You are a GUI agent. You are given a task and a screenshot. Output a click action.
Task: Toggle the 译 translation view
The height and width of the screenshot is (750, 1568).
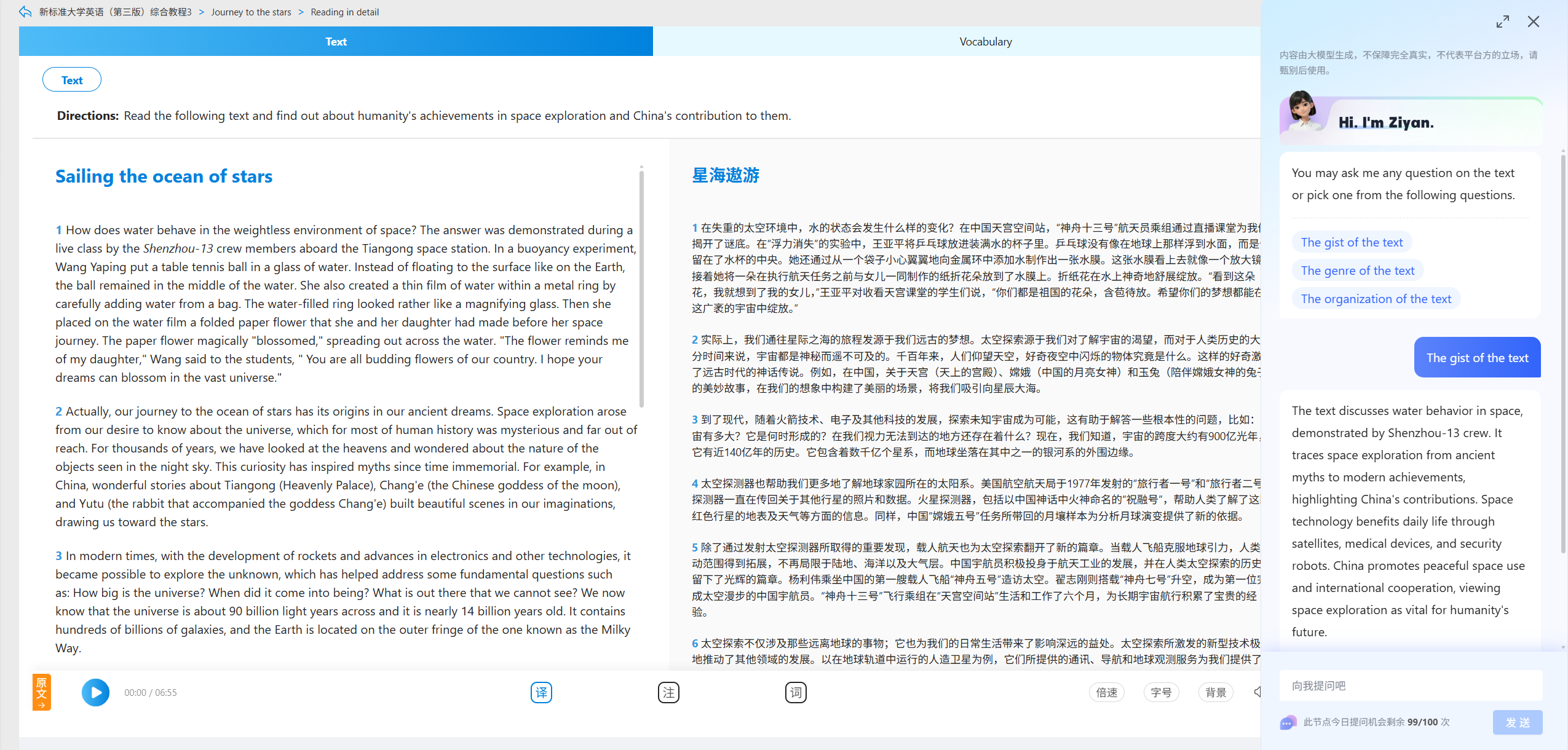541,692
